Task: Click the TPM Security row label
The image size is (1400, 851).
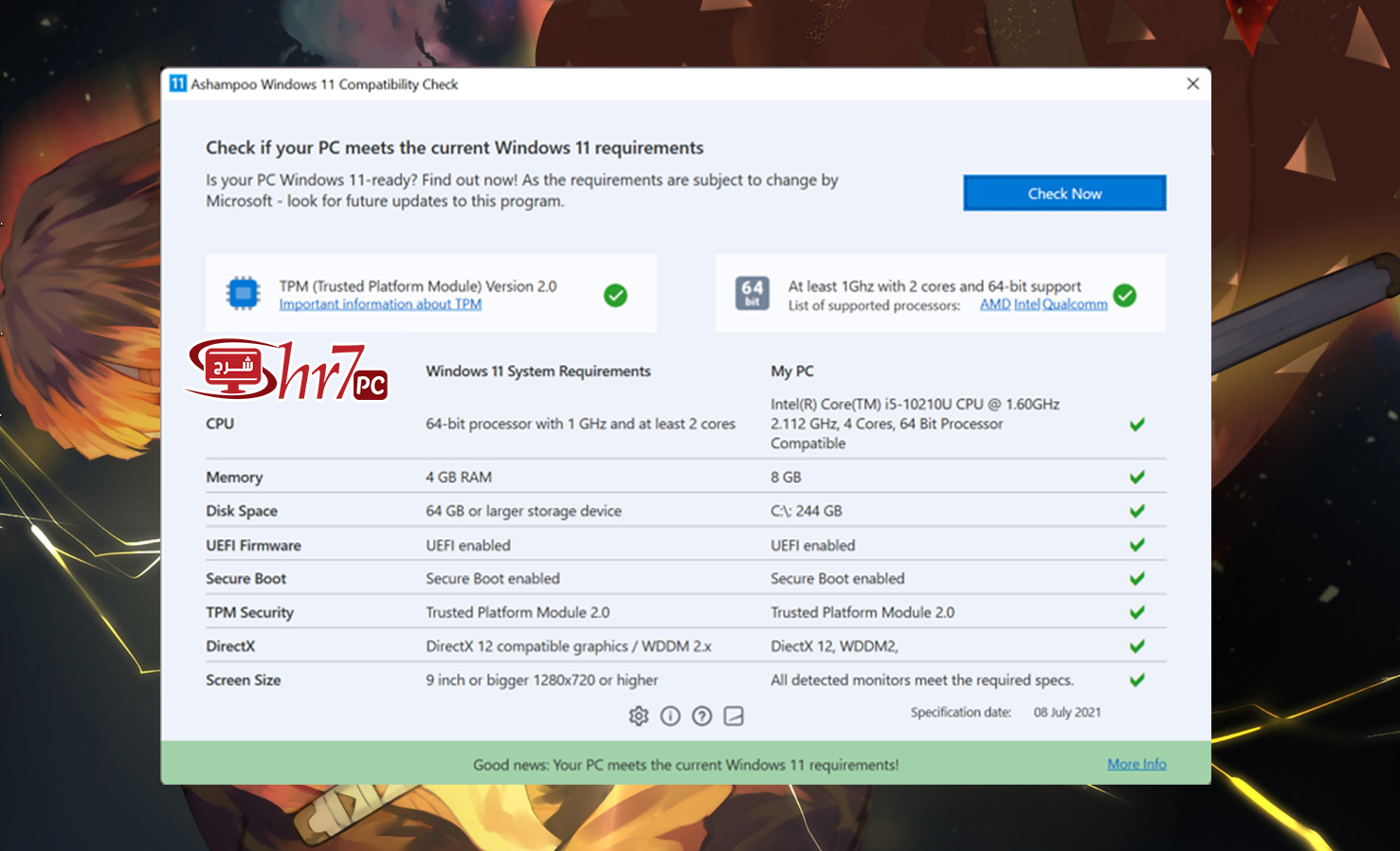Action: (x=249, y=612)
